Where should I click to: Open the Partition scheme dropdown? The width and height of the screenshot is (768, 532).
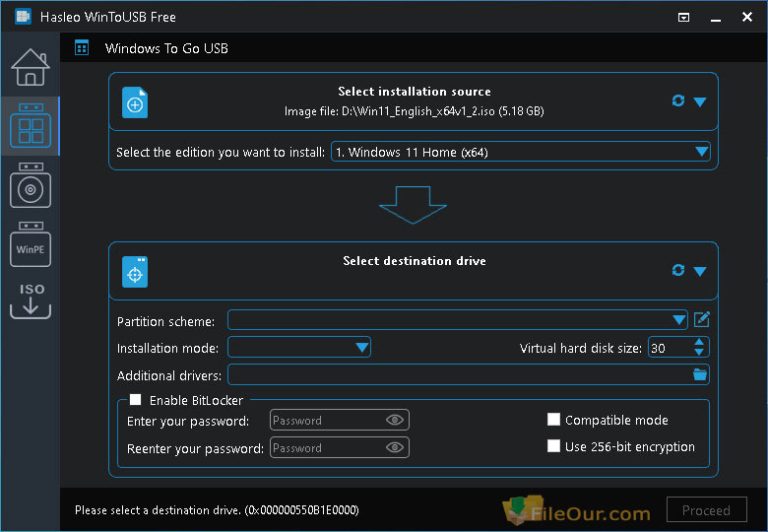(457, 320)
